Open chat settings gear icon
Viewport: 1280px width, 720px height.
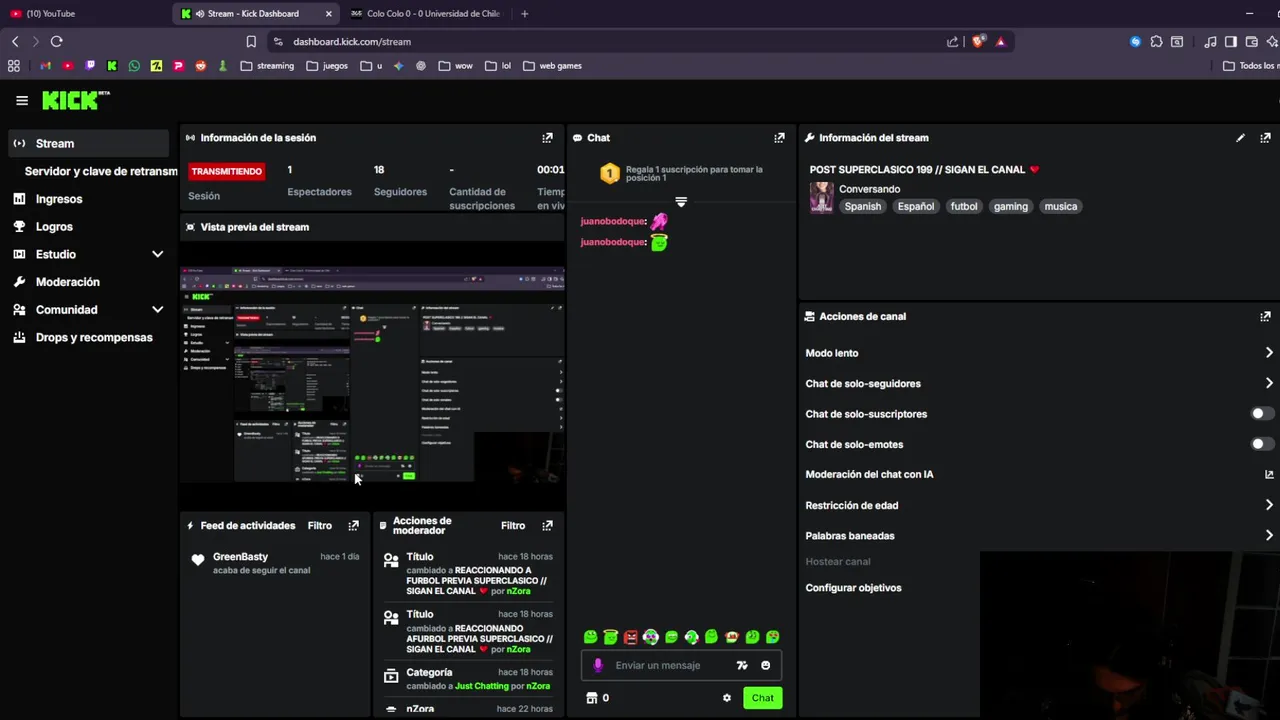(727, 698)
